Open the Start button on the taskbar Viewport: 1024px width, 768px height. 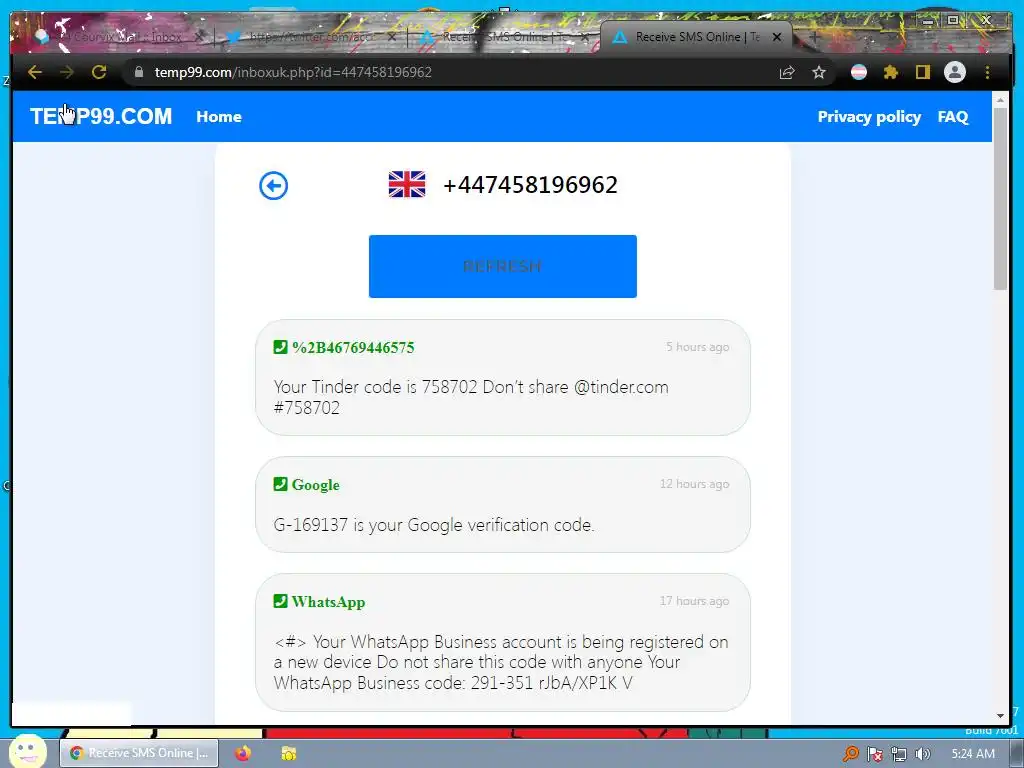coord(27,752)
